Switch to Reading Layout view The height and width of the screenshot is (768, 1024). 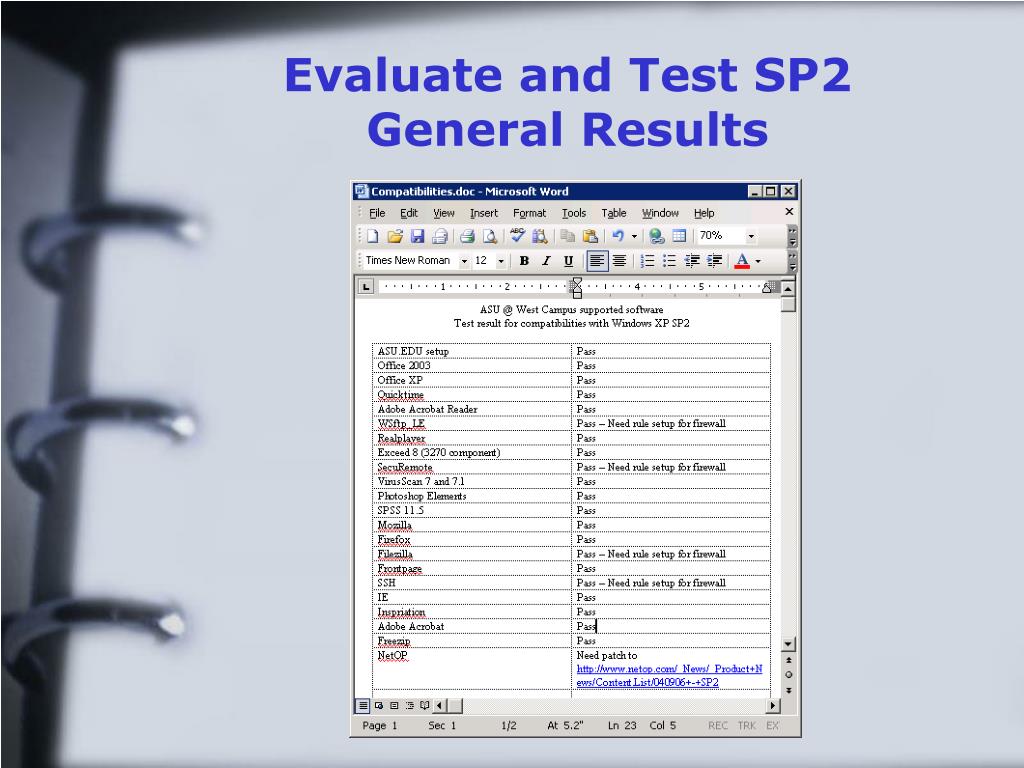point(424,705)
